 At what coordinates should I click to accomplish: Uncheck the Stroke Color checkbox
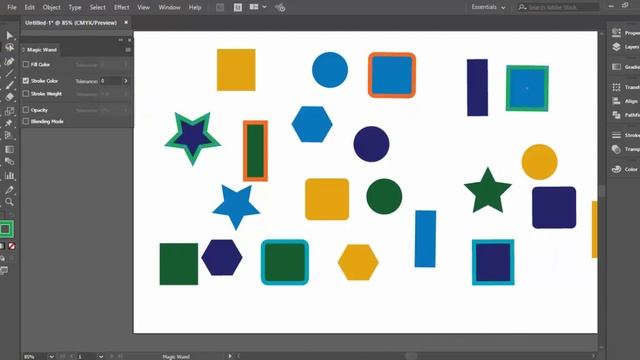26,81
